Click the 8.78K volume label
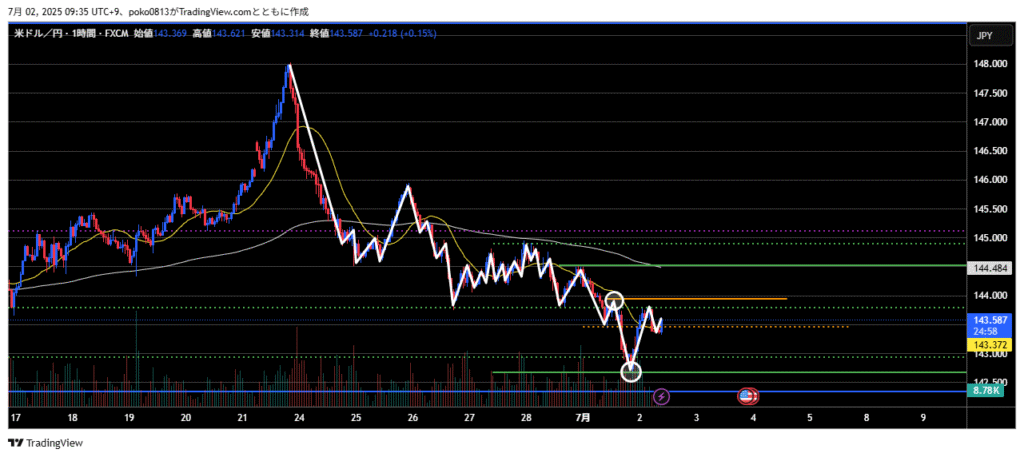 tap(988, 391)
